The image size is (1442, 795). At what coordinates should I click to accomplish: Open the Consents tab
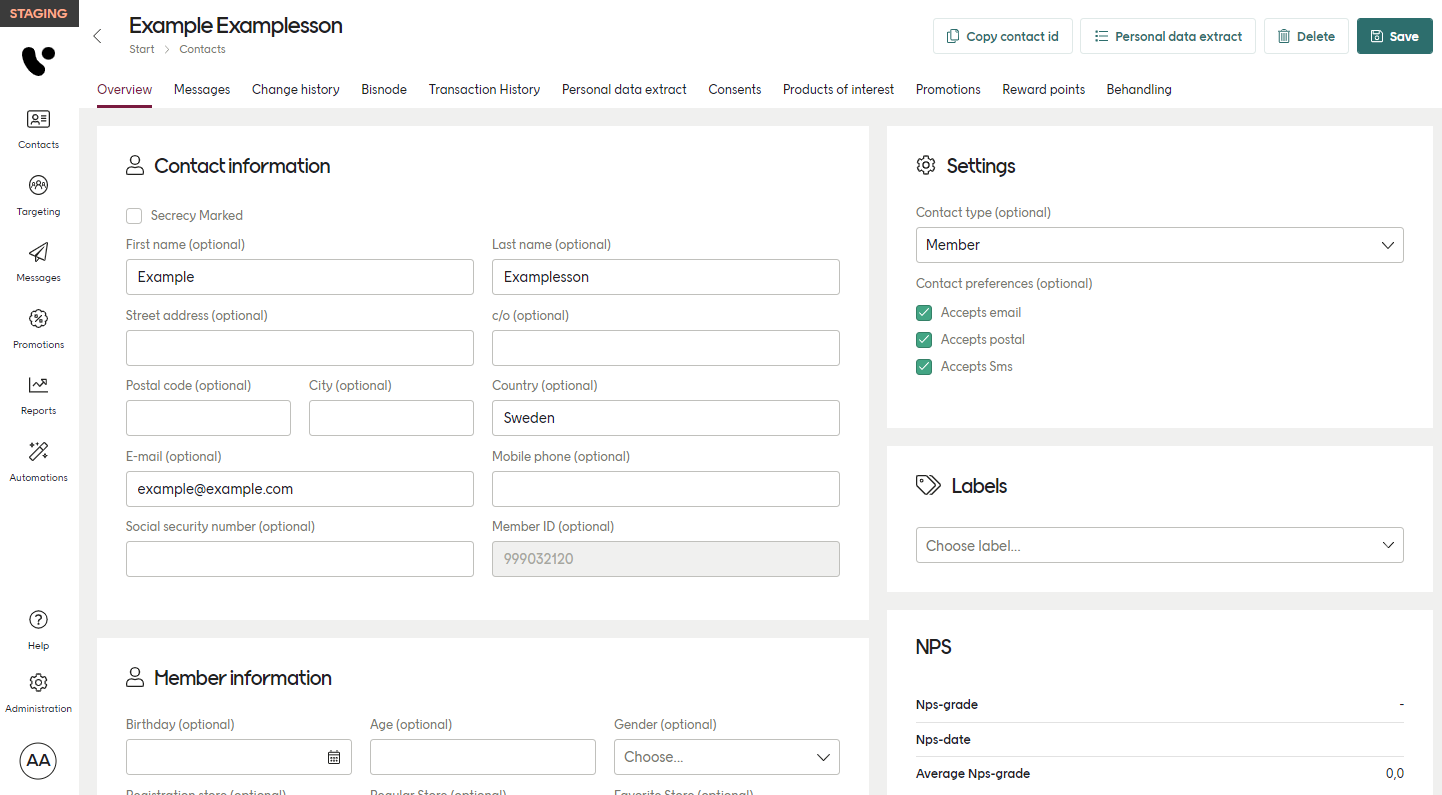coord(735,89)
